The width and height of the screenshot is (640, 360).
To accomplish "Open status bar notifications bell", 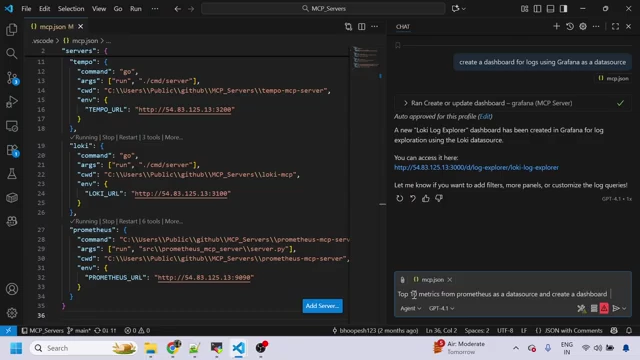I will click(629, 331).
